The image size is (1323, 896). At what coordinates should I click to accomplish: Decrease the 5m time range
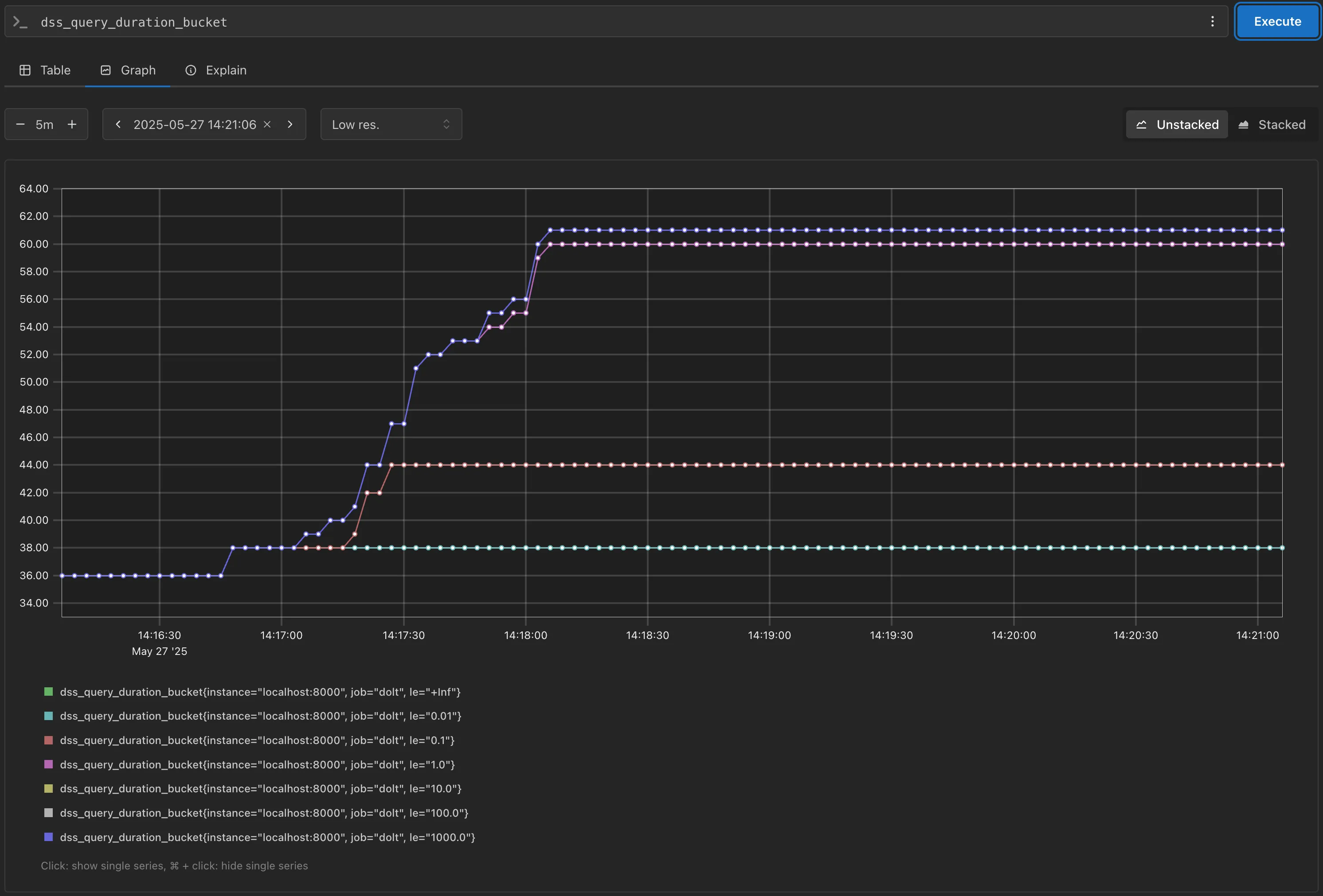(x=20, y=124)
